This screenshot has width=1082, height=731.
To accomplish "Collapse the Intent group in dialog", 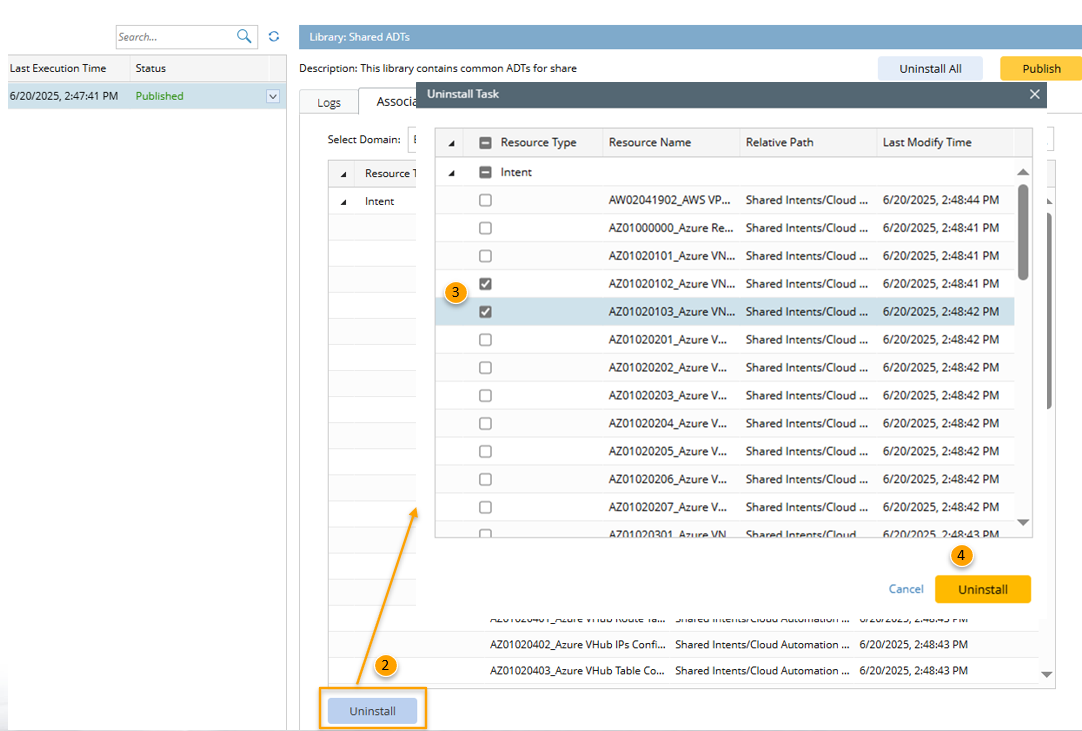I will point(451,172).
